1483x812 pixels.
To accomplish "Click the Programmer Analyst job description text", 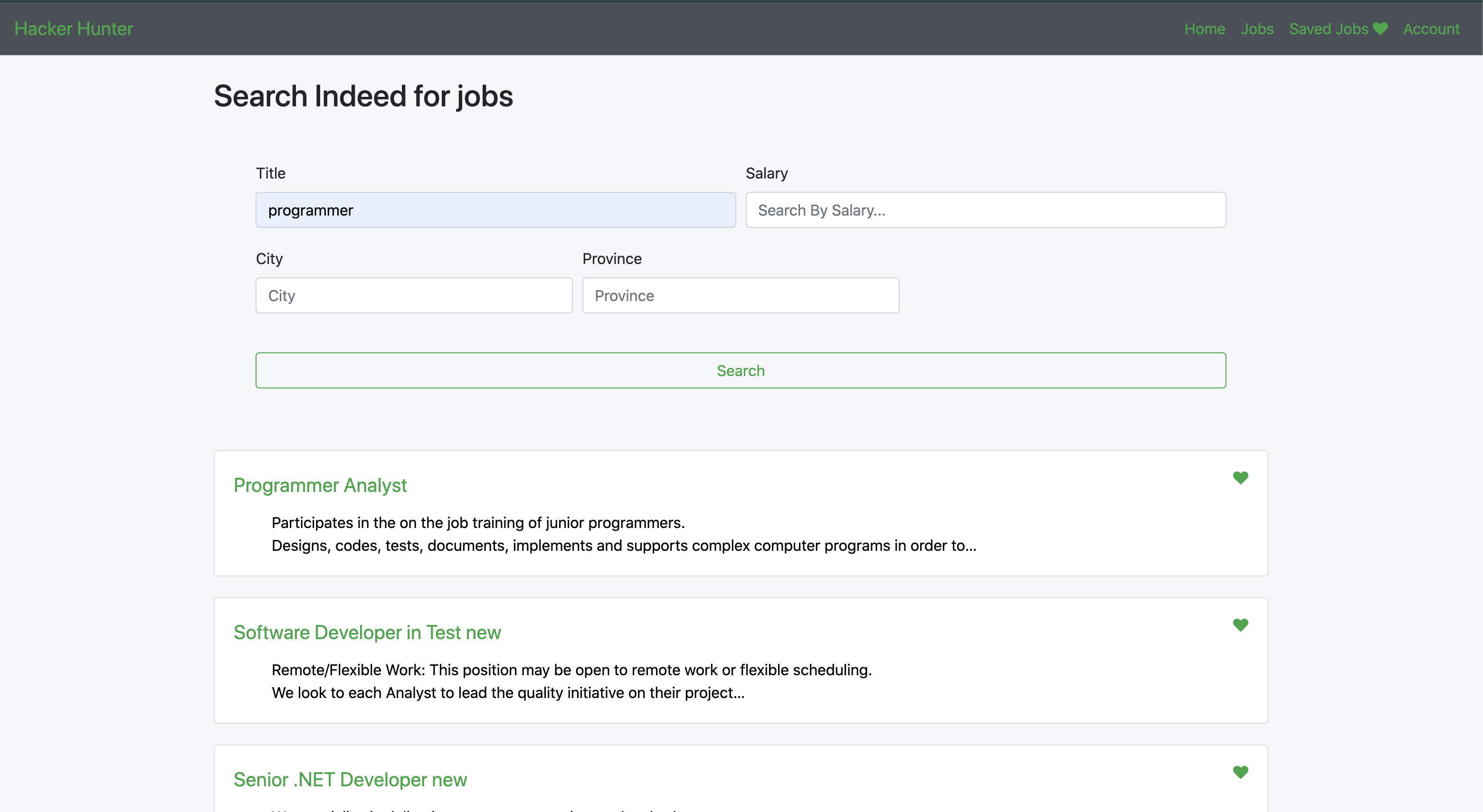I will pyautogui.click(x=624, y=534).
